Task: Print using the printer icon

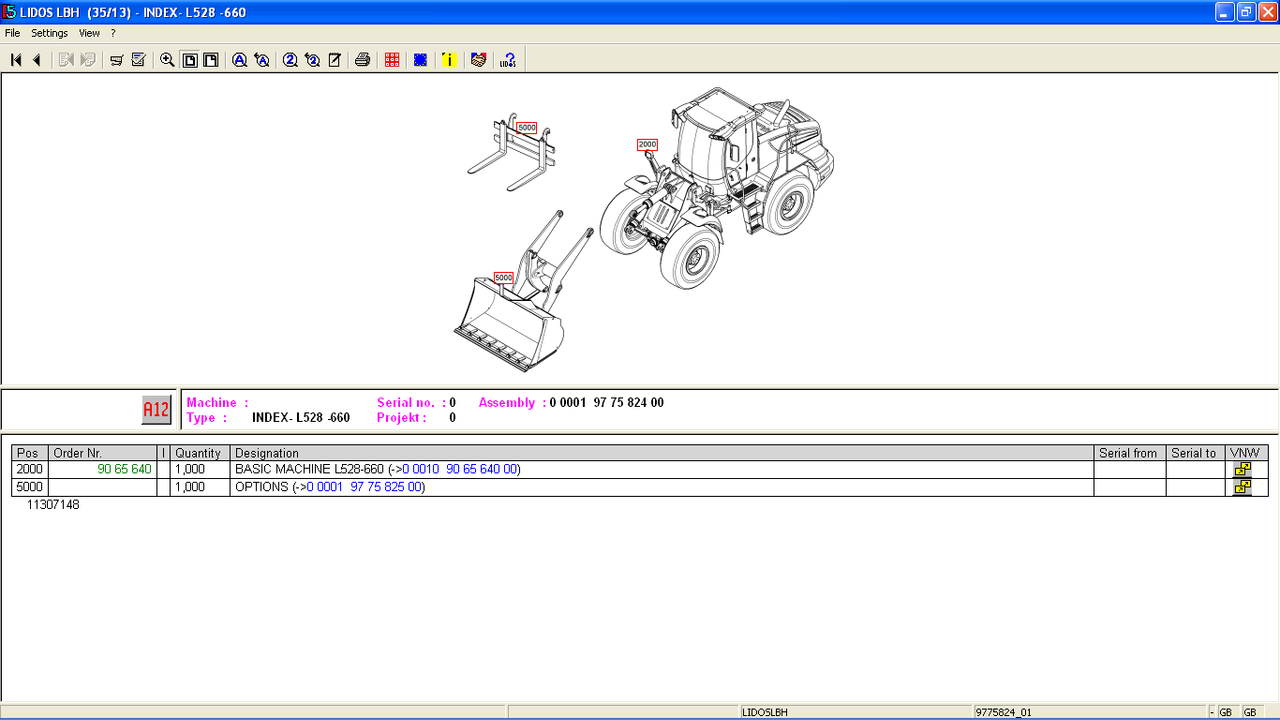Action: [x=363, y=60]
